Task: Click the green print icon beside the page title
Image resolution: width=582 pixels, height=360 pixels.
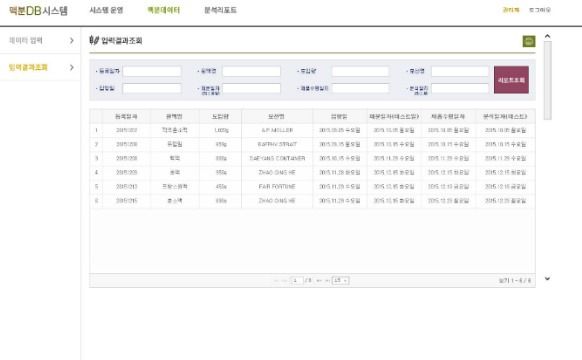Action: pyautogui.click(x=529, y=41)
